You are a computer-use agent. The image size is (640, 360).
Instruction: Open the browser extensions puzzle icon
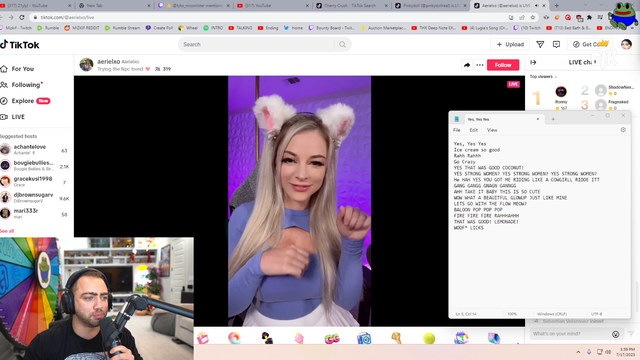point(589,18)
